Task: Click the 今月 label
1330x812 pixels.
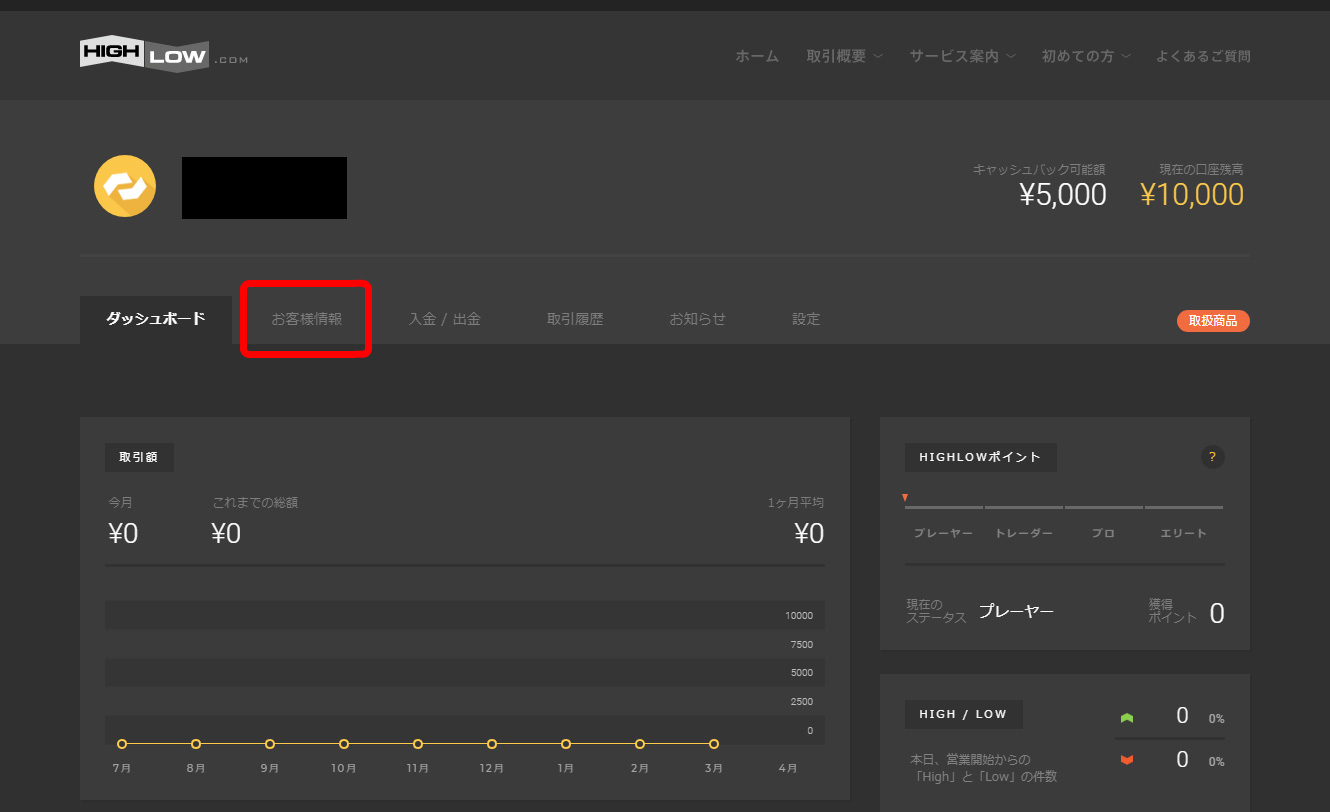Action: pyautogui.click(x=121, y=502)
